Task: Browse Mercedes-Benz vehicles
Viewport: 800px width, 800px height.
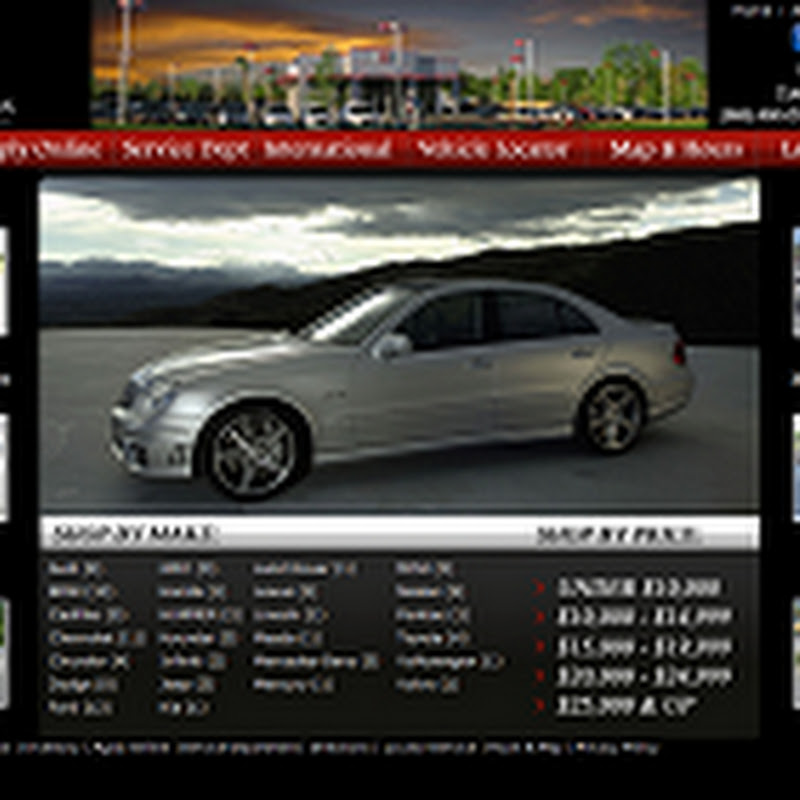Action: [316, 662]
